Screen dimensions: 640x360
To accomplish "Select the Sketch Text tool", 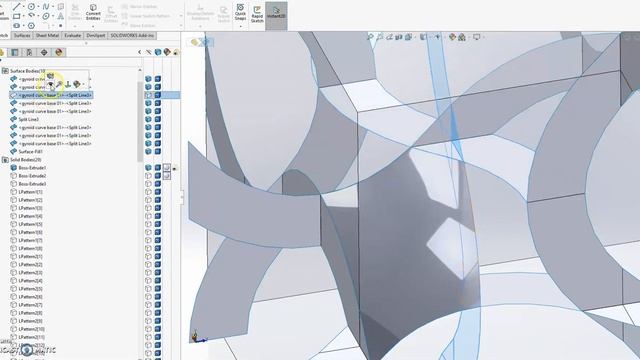I will point(60,16).
